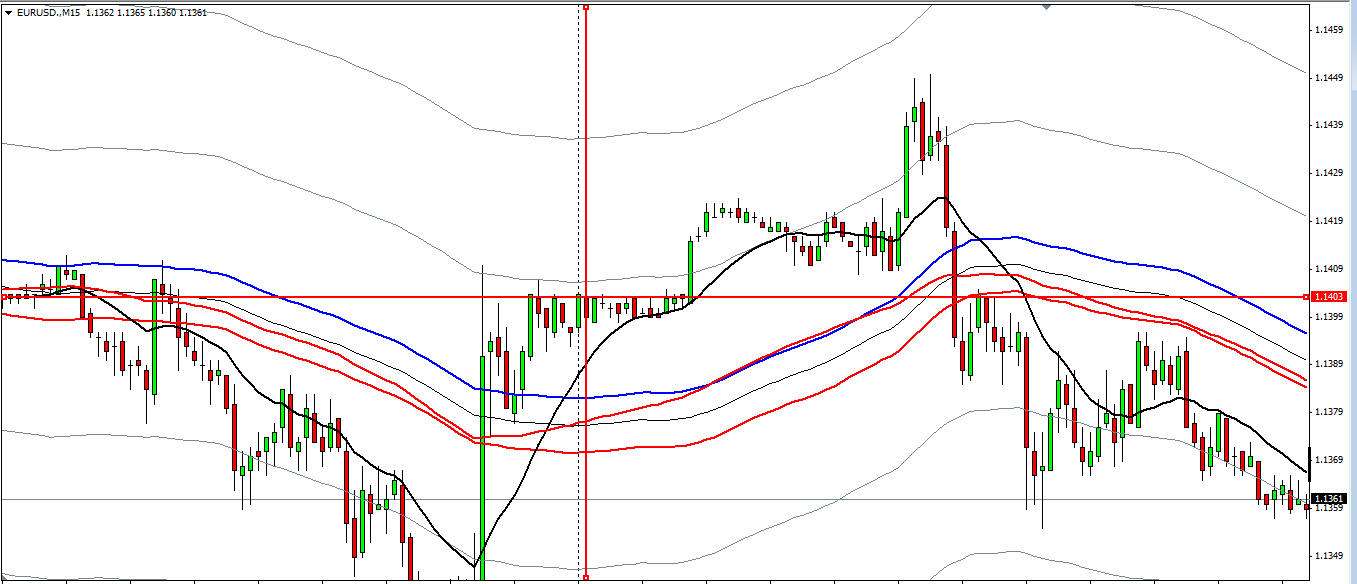The width and height of the screenshot is (1357, 584).
Task: Select the horizontal red line's right end handle
Action: pos(1308,297)
